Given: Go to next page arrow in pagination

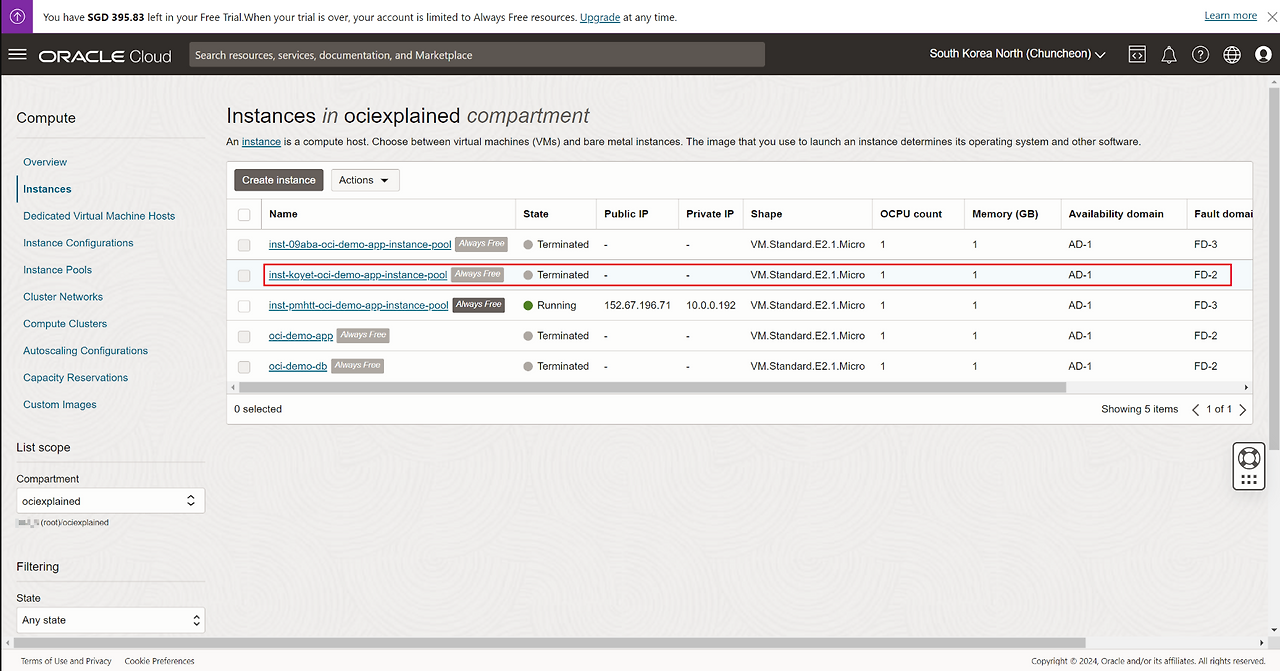Looking at the screenshot, I should [1243, 410].
